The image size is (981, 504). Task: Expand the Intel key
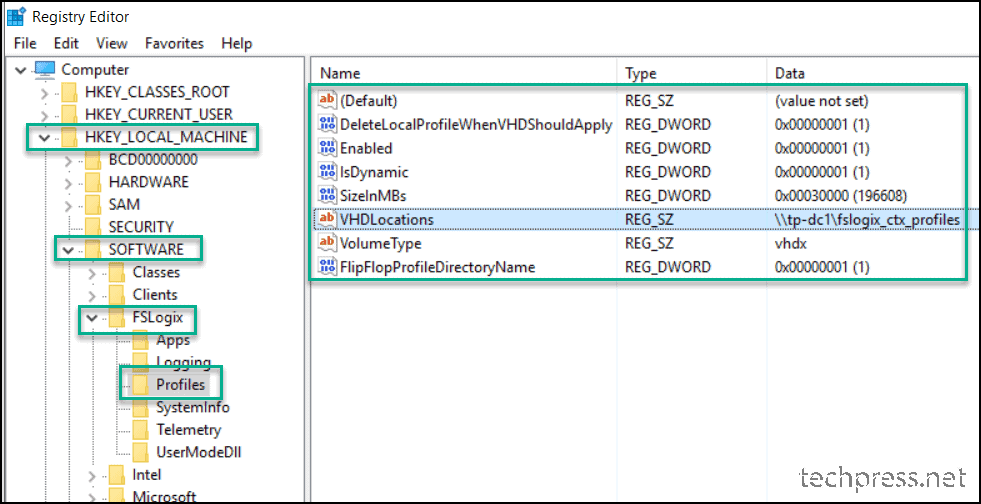(x=92, y=475)
